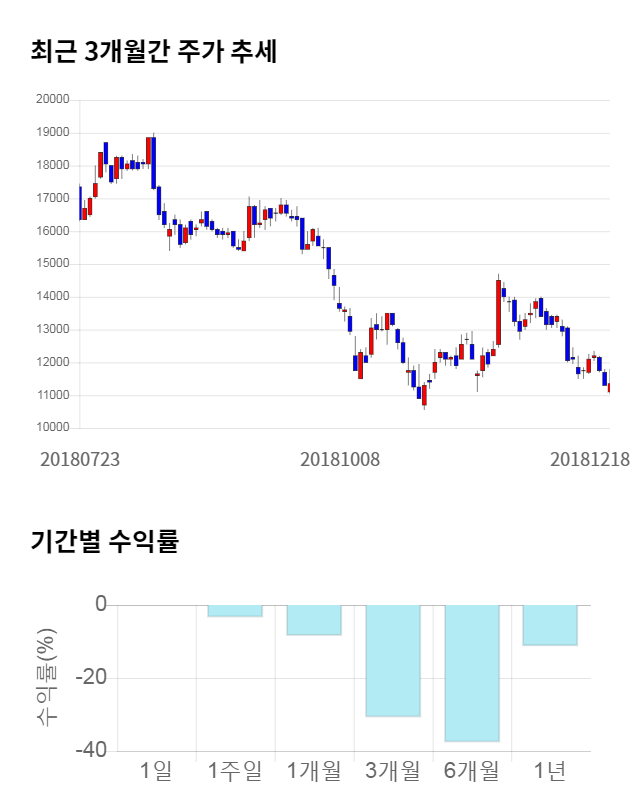
Task: Click the 3개월 x-axis label
Action: click(393, 771)
